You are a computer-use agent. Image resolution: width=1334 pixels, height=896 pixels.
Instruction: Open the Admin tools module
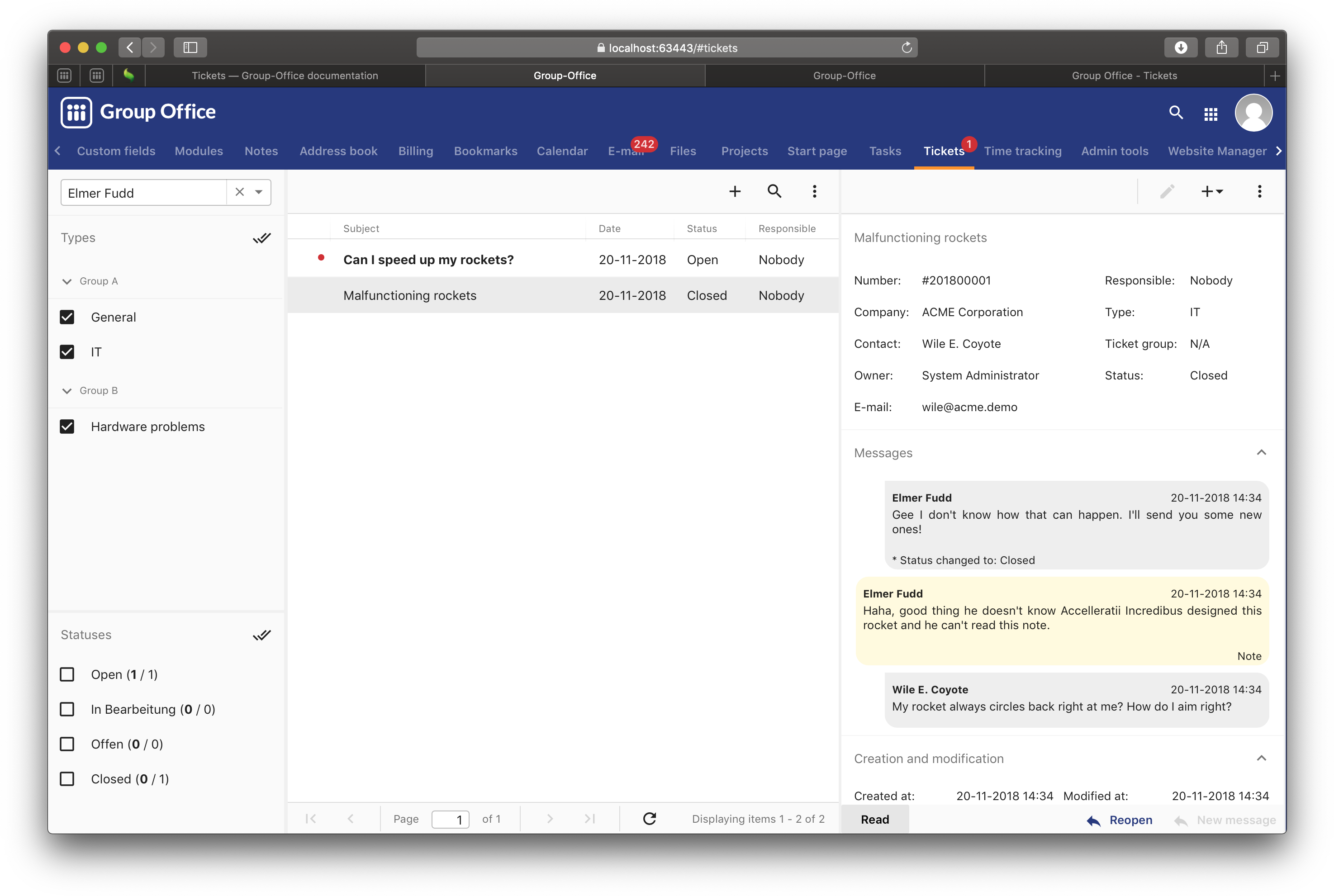click(1115, 151)
